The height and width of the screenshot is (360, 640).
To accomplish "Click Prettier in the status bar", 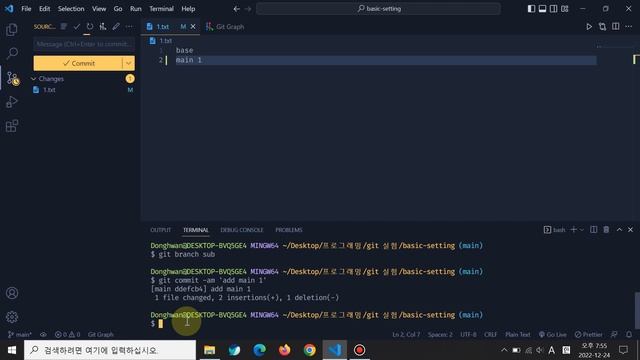I will (589, 334).
